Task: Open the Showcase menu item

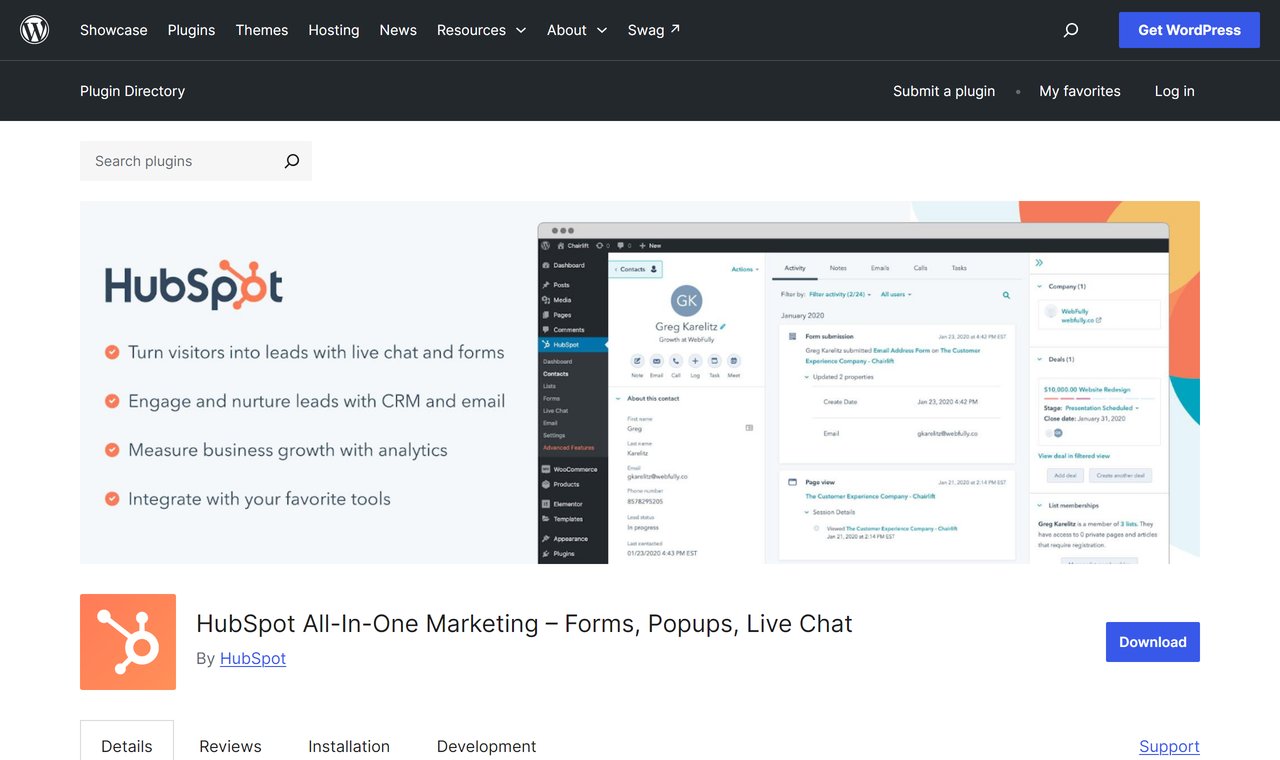Action: coord(114,30)
